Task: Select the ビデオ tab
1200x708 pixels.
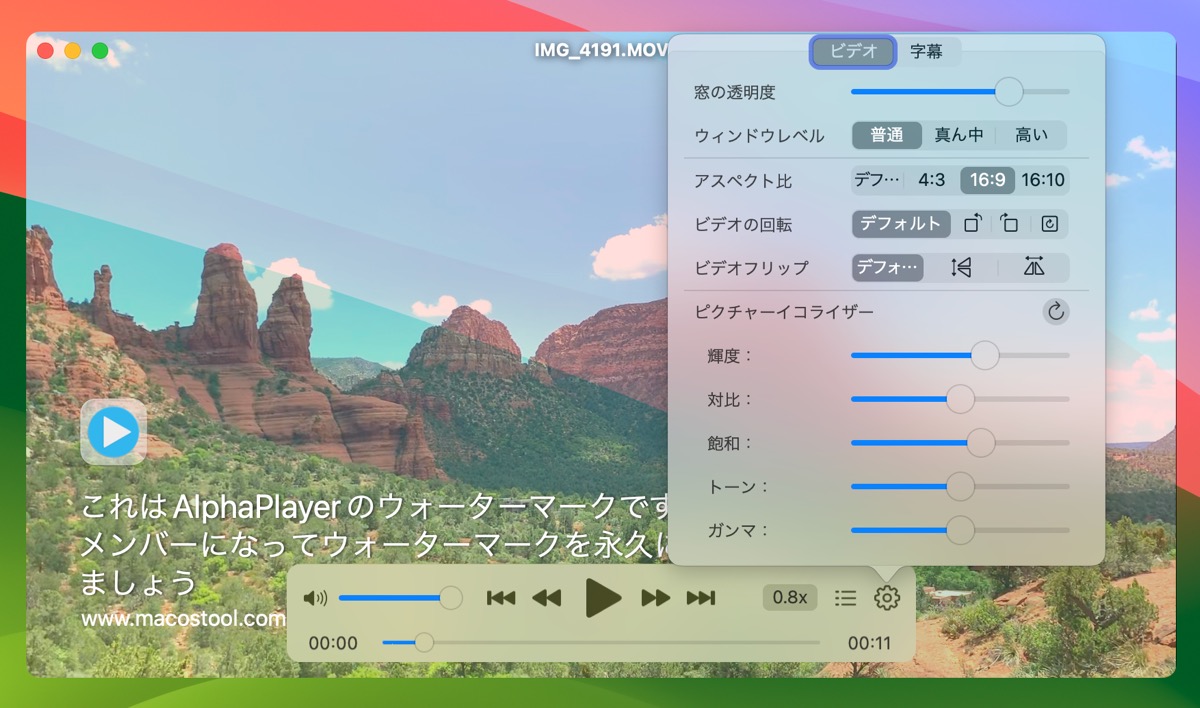Action: (x=853, y=51)
